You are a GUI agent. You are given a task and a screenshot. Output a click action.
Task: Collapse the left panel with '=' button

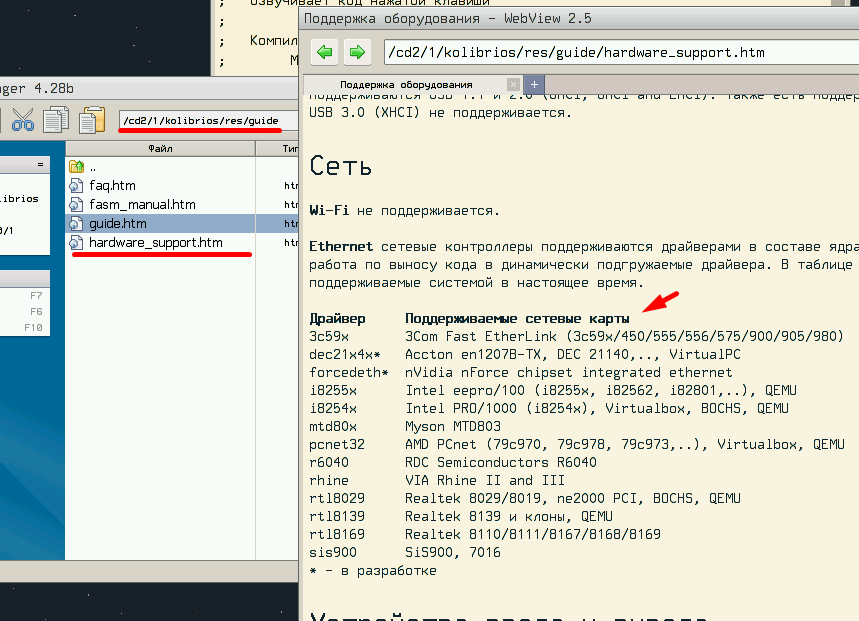click(40, 163)
